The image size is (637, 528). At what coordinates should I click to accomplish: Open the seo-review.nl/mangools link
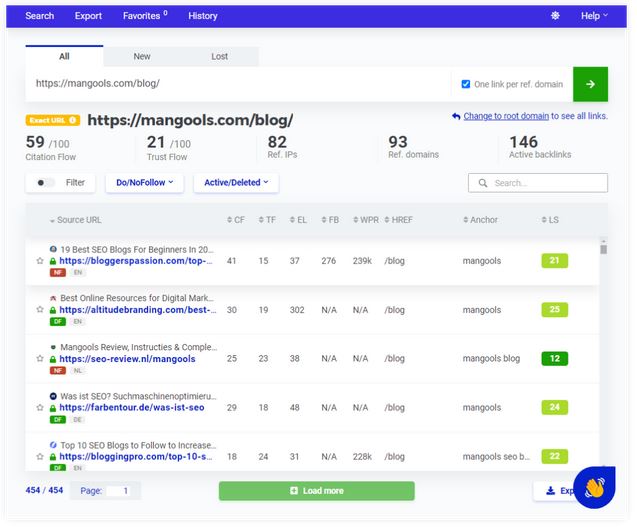[x=127, y=359]
